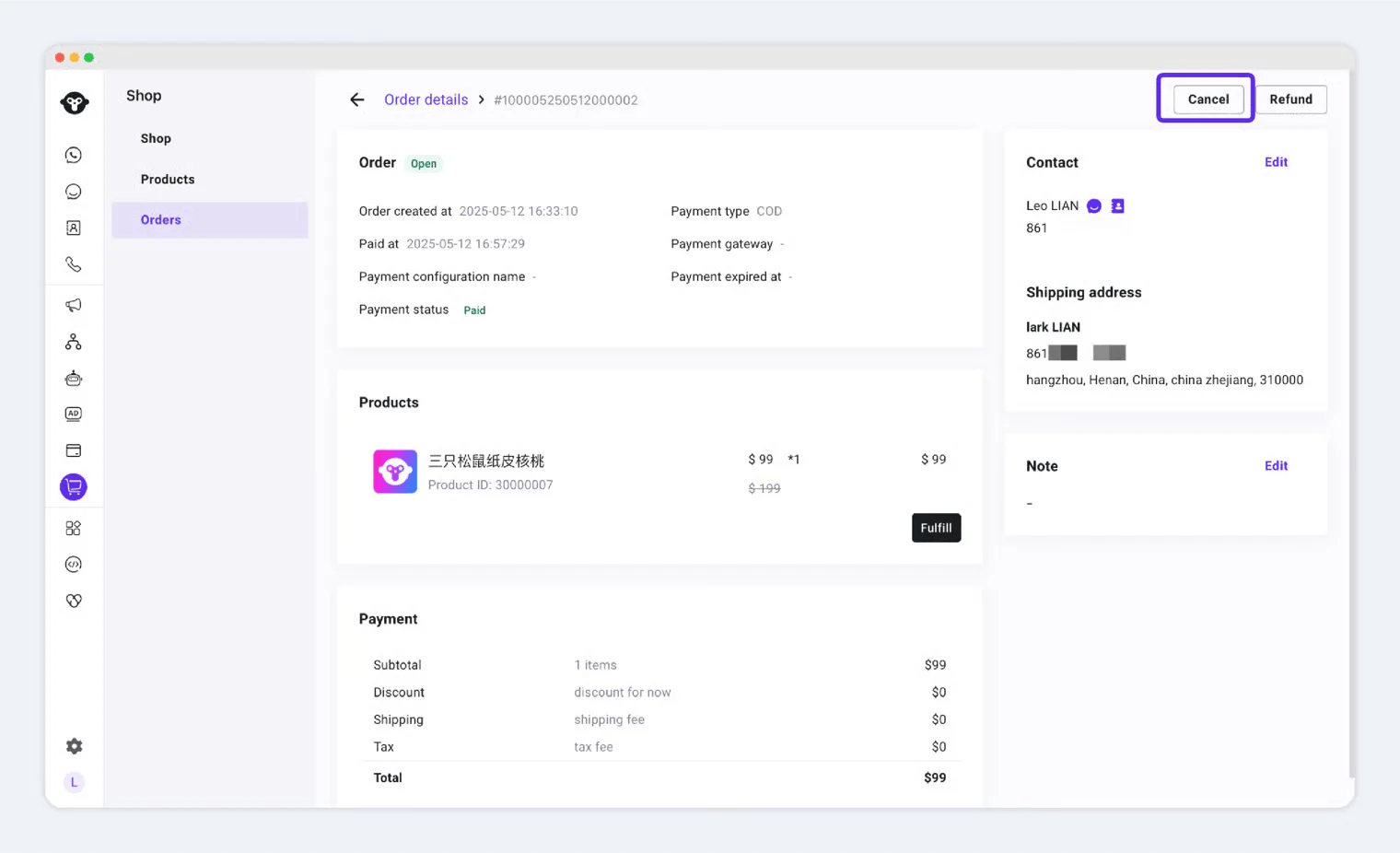
Task: Open the apps grid icon in sidebar
Action: pos(74,528)
